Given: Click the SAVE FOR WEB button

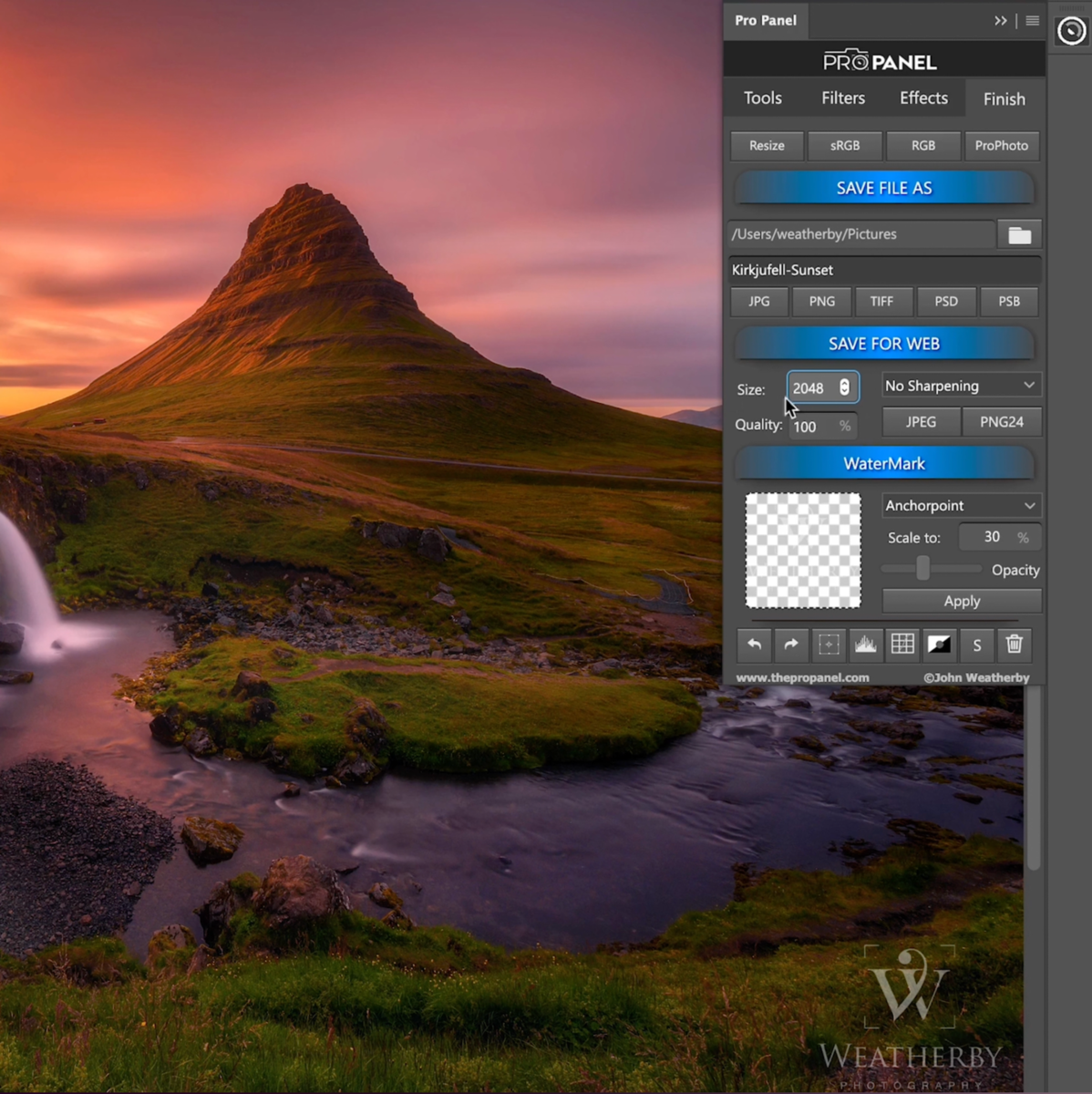Looking at the screenshot, I should tap(883, 344).
